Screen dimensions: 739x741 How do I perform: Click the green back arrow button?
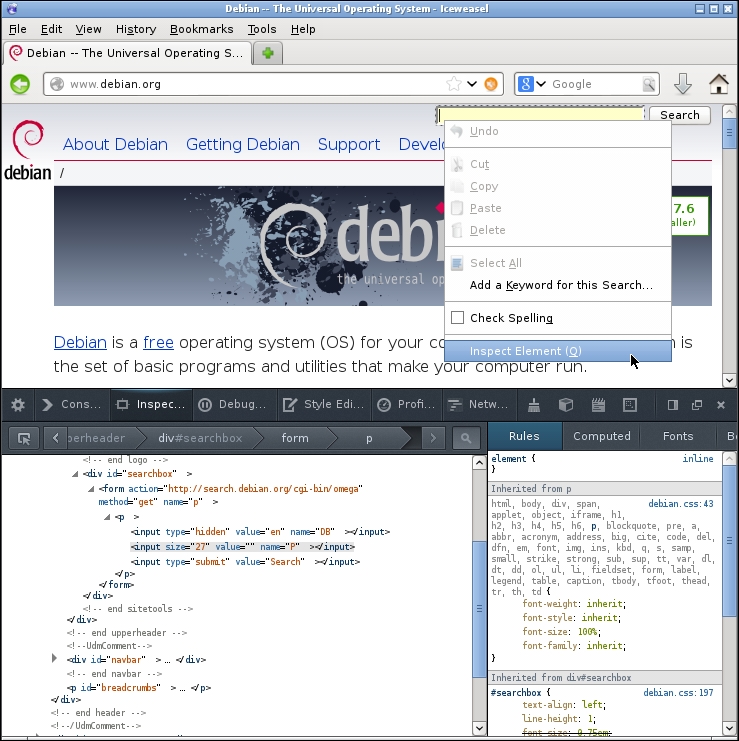(20, 85)
